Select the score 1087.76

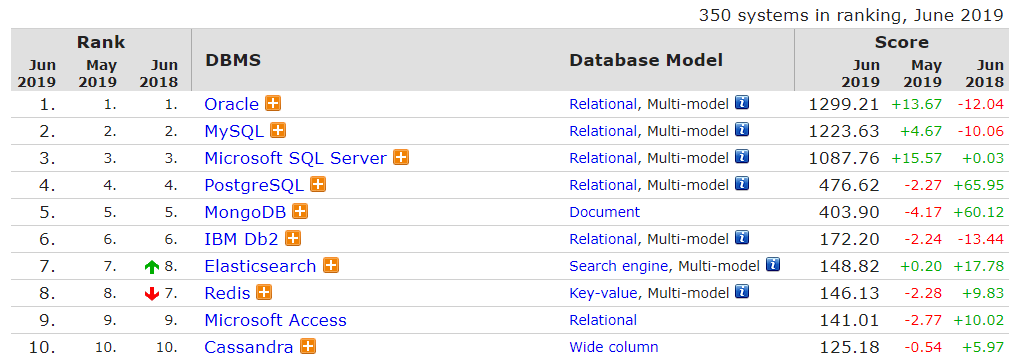point(843,158)
